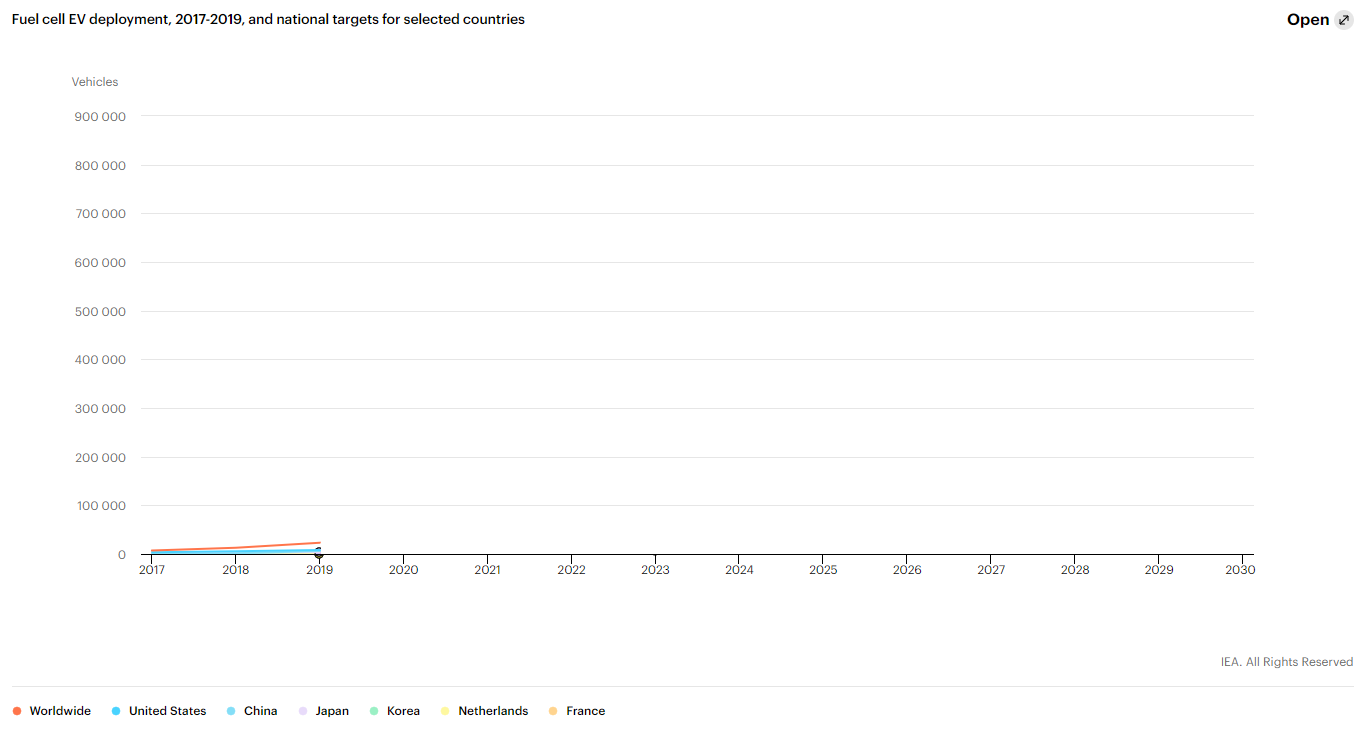Screen dimensions: 1368x731
Task: Click the orange Worldwide line near 2018
Action: (236, 548)
